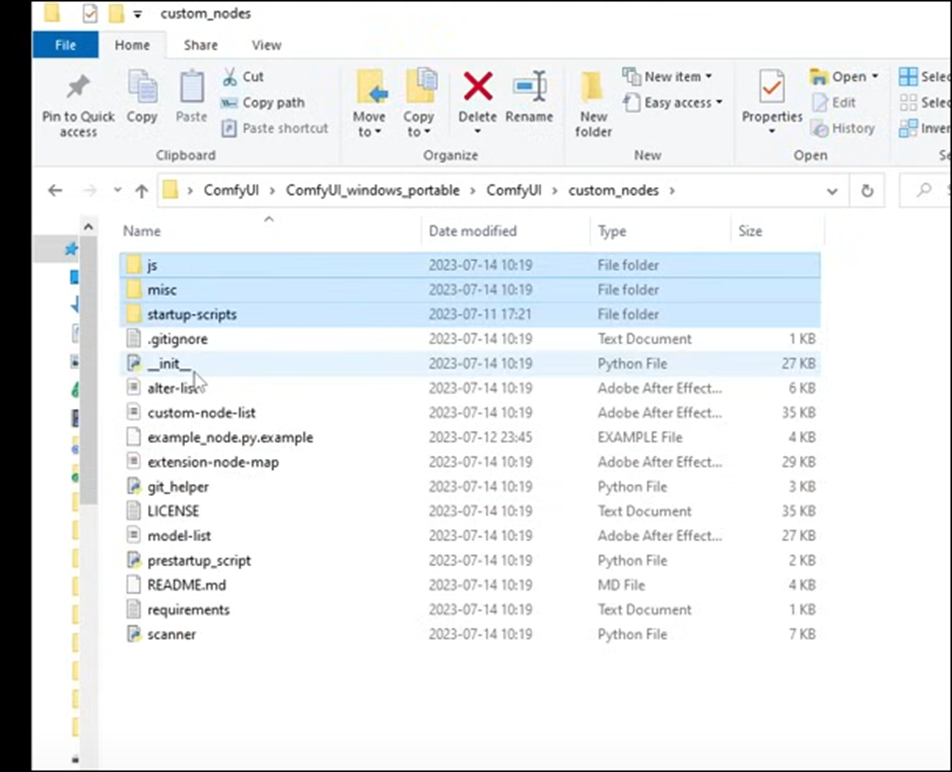Click the scanner Python file icon
Viewport: 952px width, 772px height.
[x=134, y=634]
